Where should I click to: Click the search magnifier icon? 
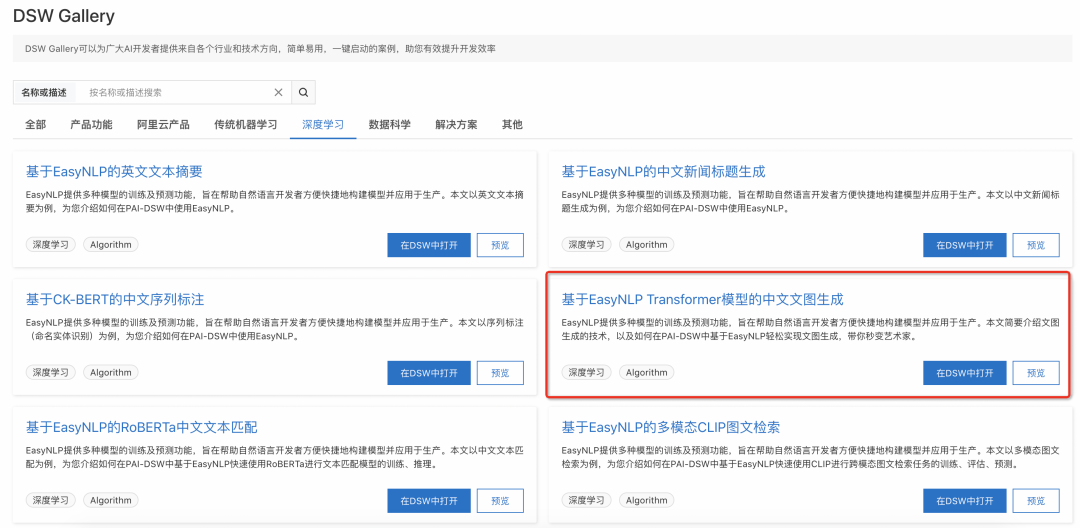pyautogui.click(x=303, y=92)
